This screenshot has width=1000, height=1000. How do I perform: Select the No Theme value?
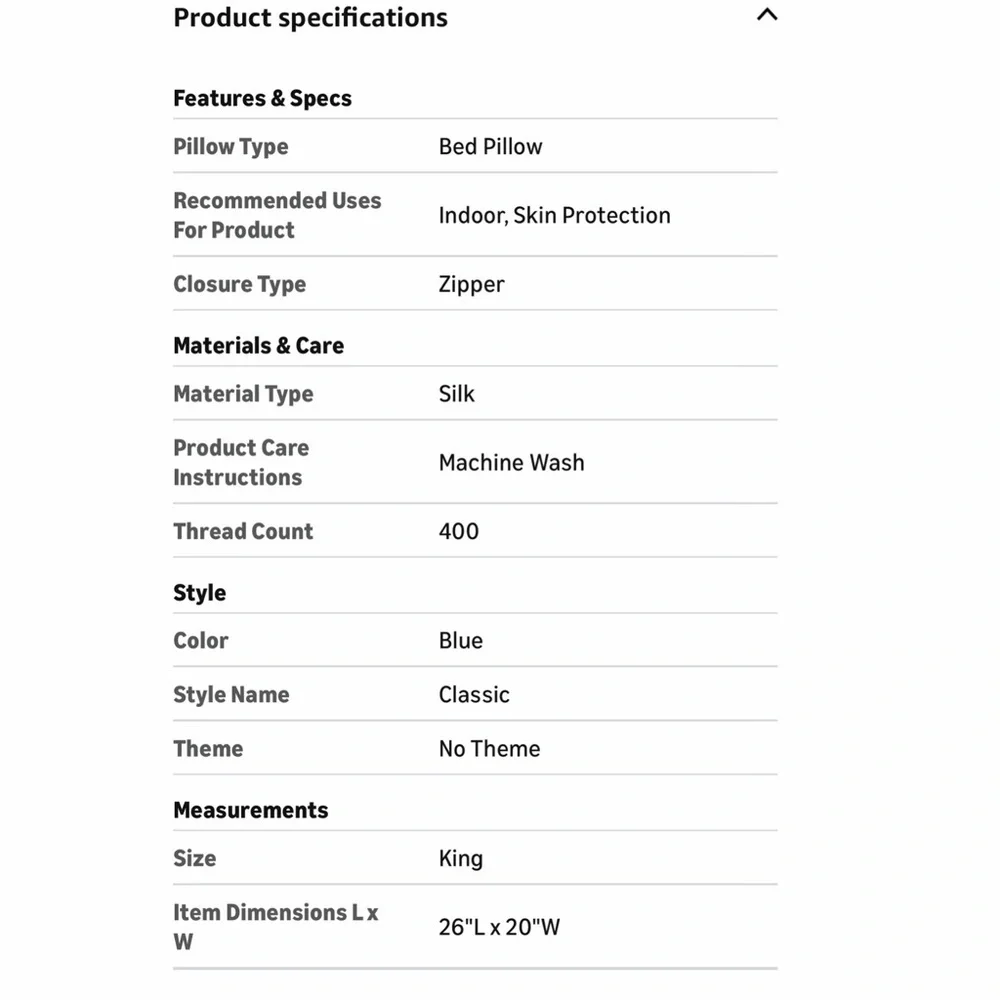coord(489,749)
